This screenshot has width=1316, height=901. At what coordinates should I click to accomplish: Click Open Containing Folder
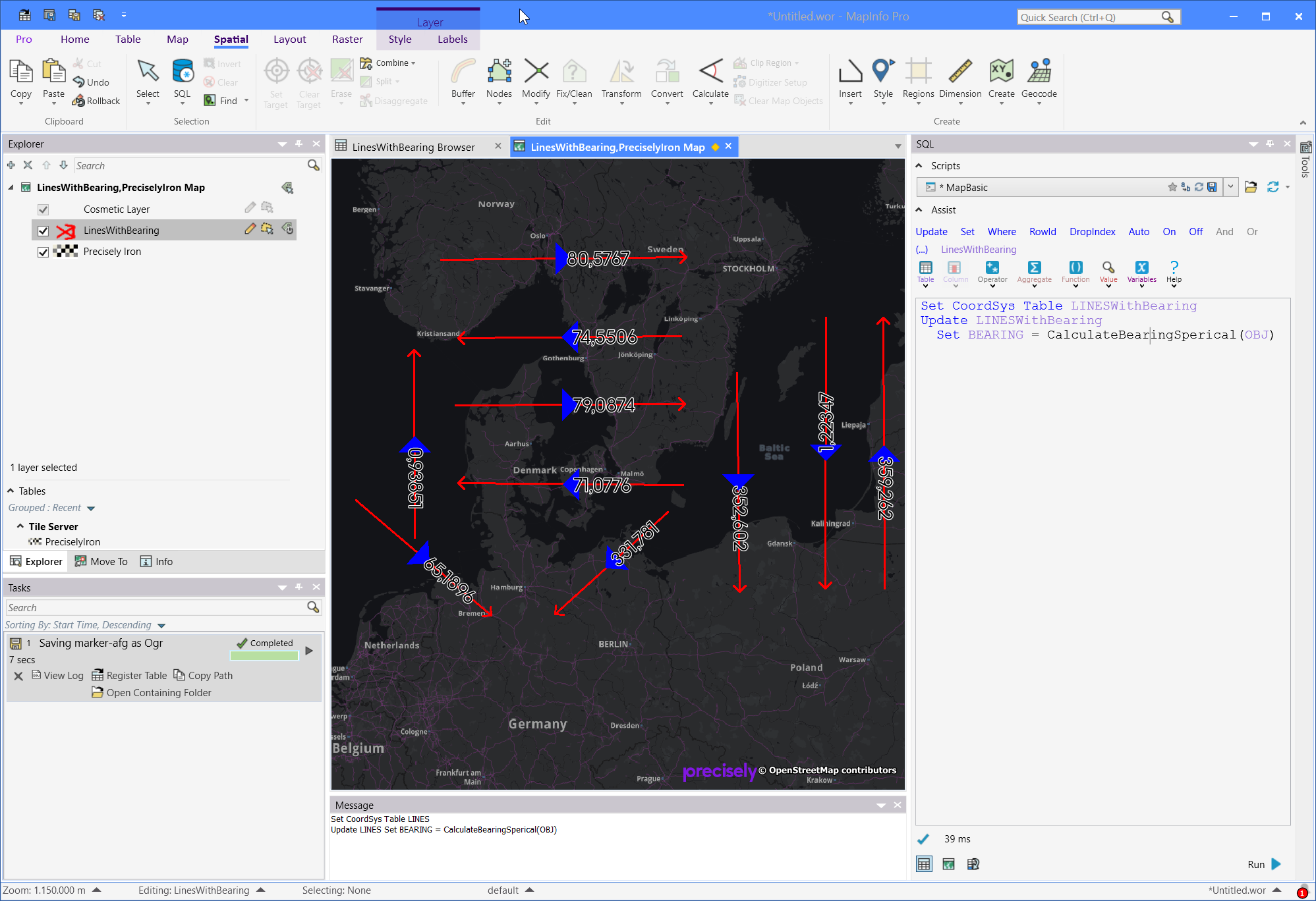(152, 693)
